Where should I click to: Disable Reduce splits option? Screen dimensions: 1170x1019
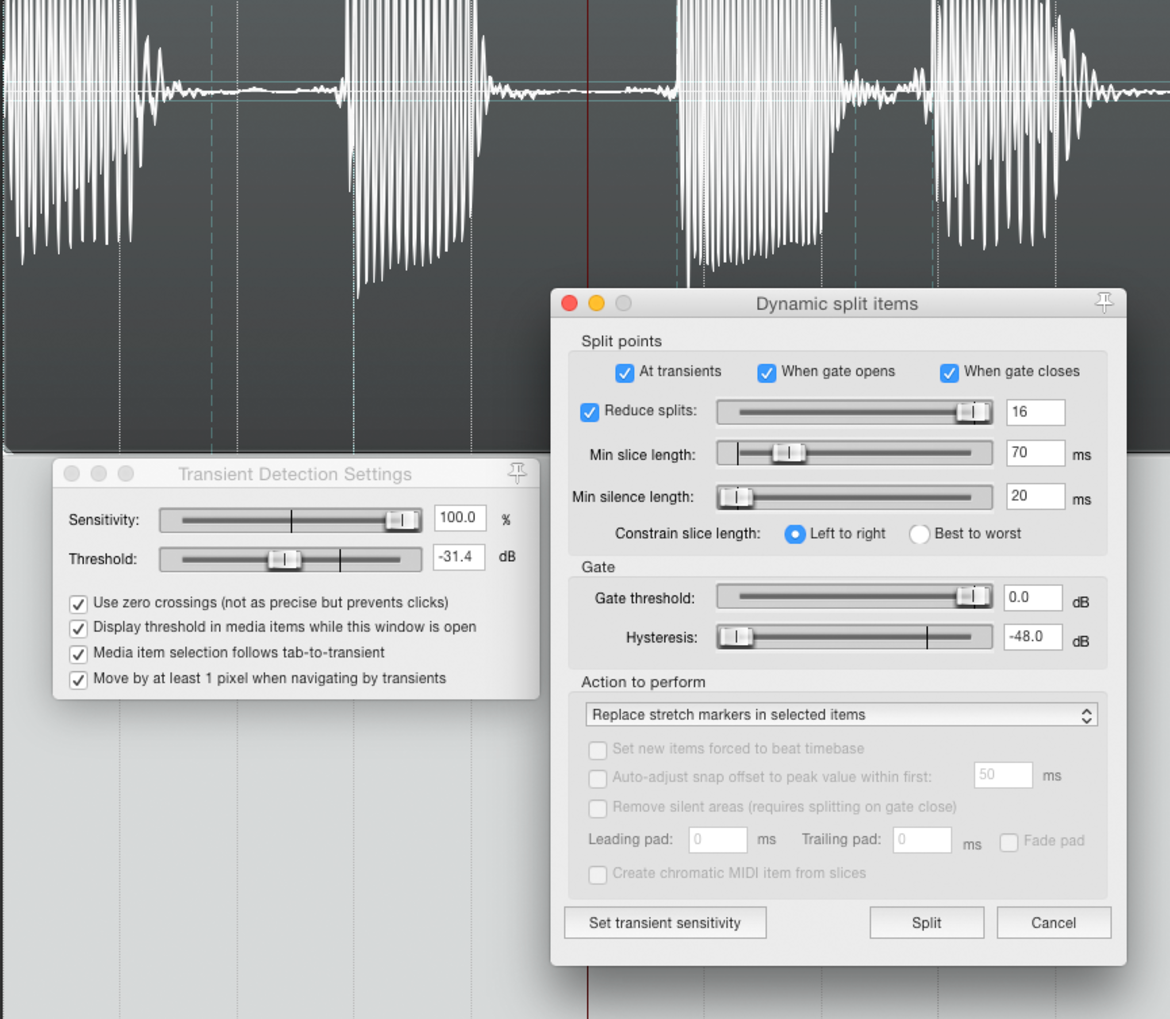click(x=589, y=412)
